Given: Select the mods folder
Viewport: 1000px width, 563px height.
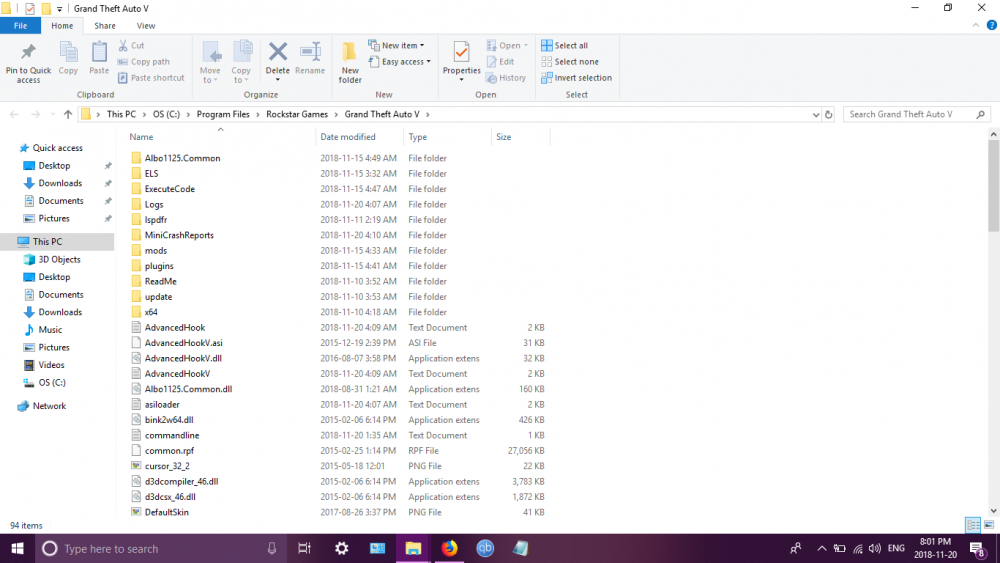Looking at the screenshot, I should click(x=156, y=251).
